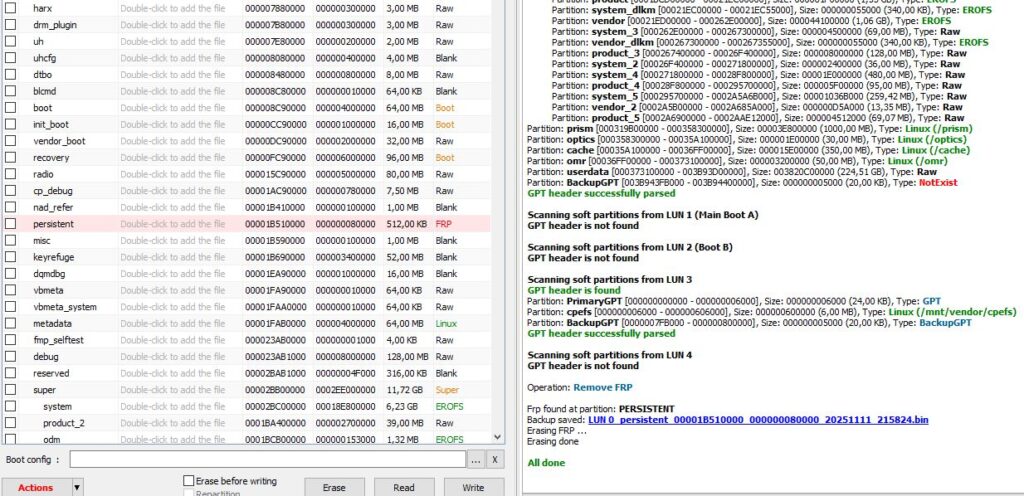The height and width of the screenshot is (496, 1024).
Task: Clear Boot config with the X button
Action: [x=496, y=459]
